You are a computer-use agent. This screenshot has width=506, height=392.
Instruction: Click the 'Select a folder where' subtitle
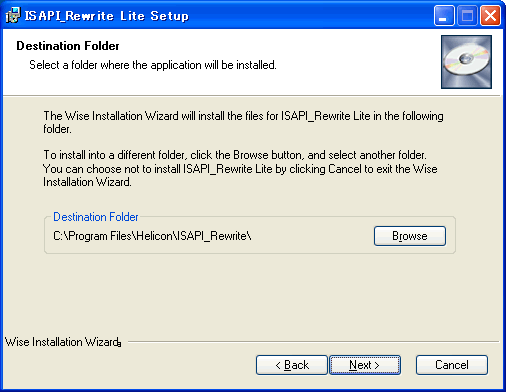pyautogui.click(x=153, y=65)
